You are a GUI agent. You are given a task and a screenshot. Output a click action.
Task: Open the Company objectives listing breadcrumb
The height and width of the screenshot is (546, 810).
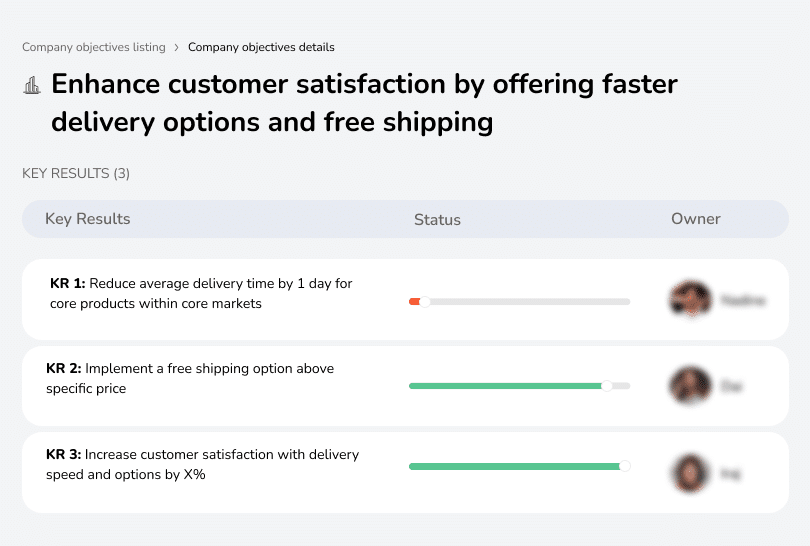(93, 47)
